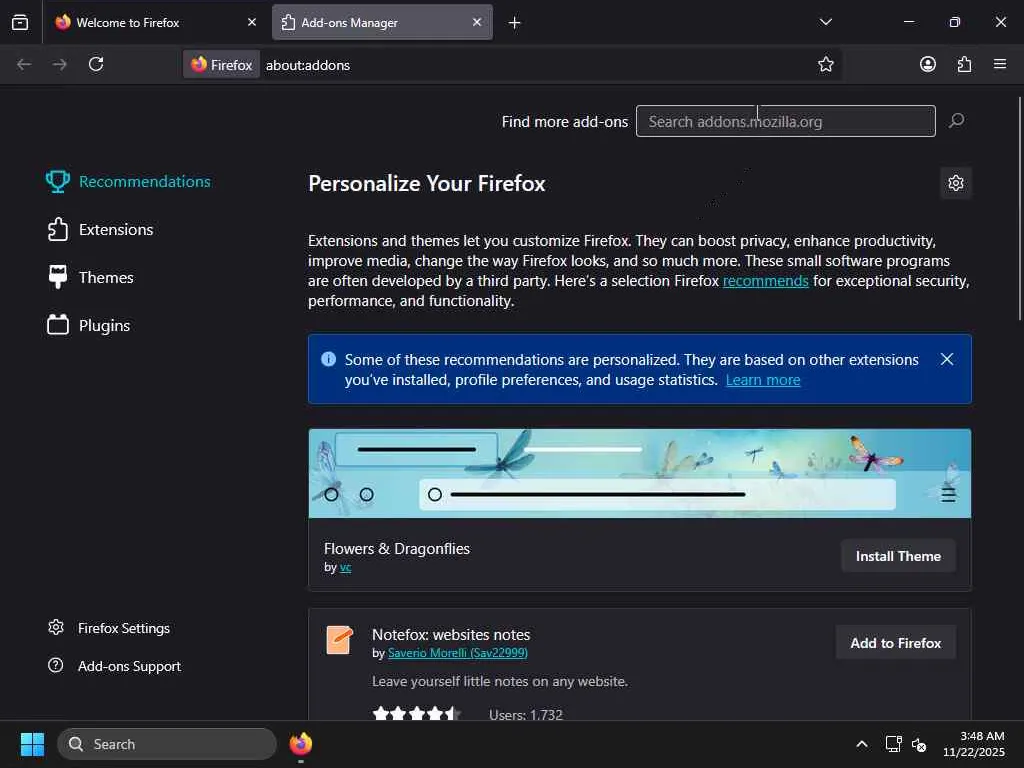Open the application hamburger menu
The image size is (1024, 768).
1000,64
